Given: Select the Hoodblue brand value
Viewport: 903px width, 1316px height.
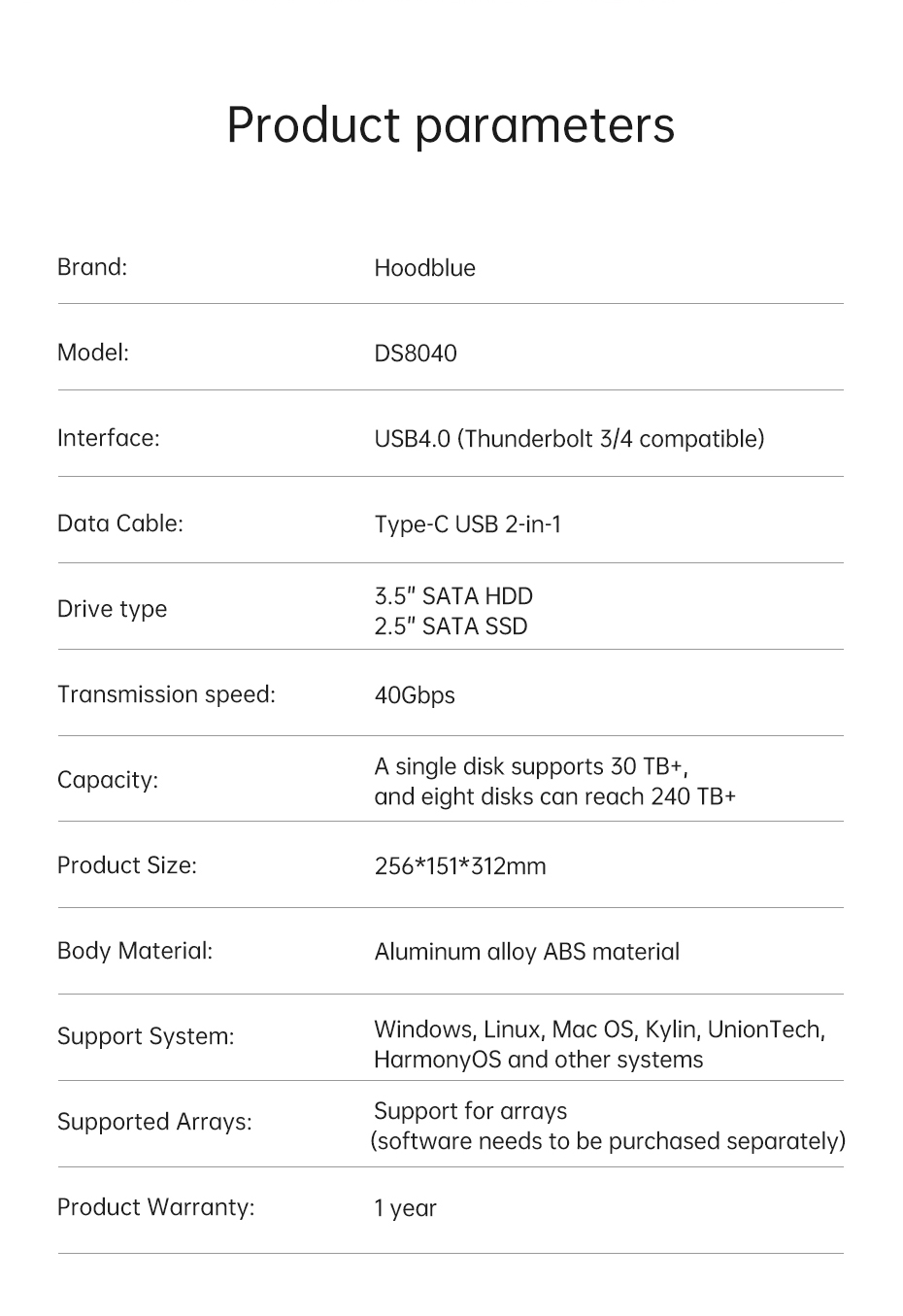Looking at the screenshot, I should (425, 268).
